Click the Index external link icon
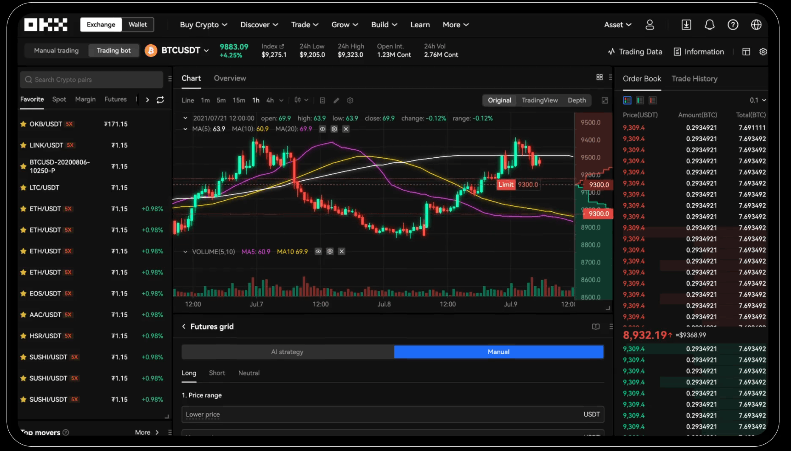 (x=281, y=46)
